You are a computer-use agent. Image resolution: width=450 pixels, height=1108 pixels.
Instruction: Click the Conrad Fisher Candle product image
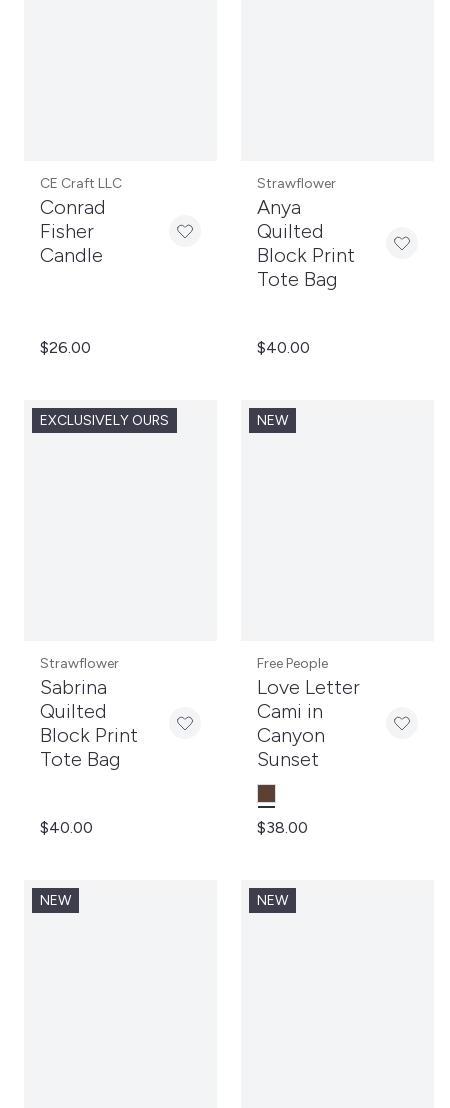point(121,81)
